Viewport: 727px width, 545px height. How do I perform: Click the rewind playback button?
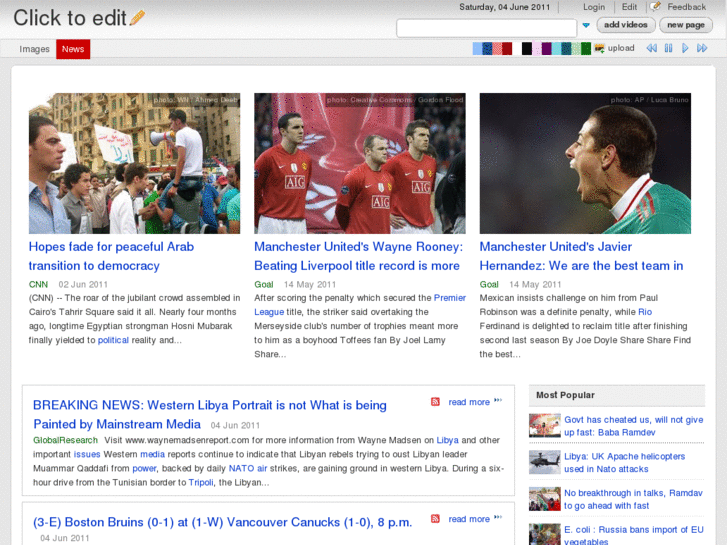[651, 48]
